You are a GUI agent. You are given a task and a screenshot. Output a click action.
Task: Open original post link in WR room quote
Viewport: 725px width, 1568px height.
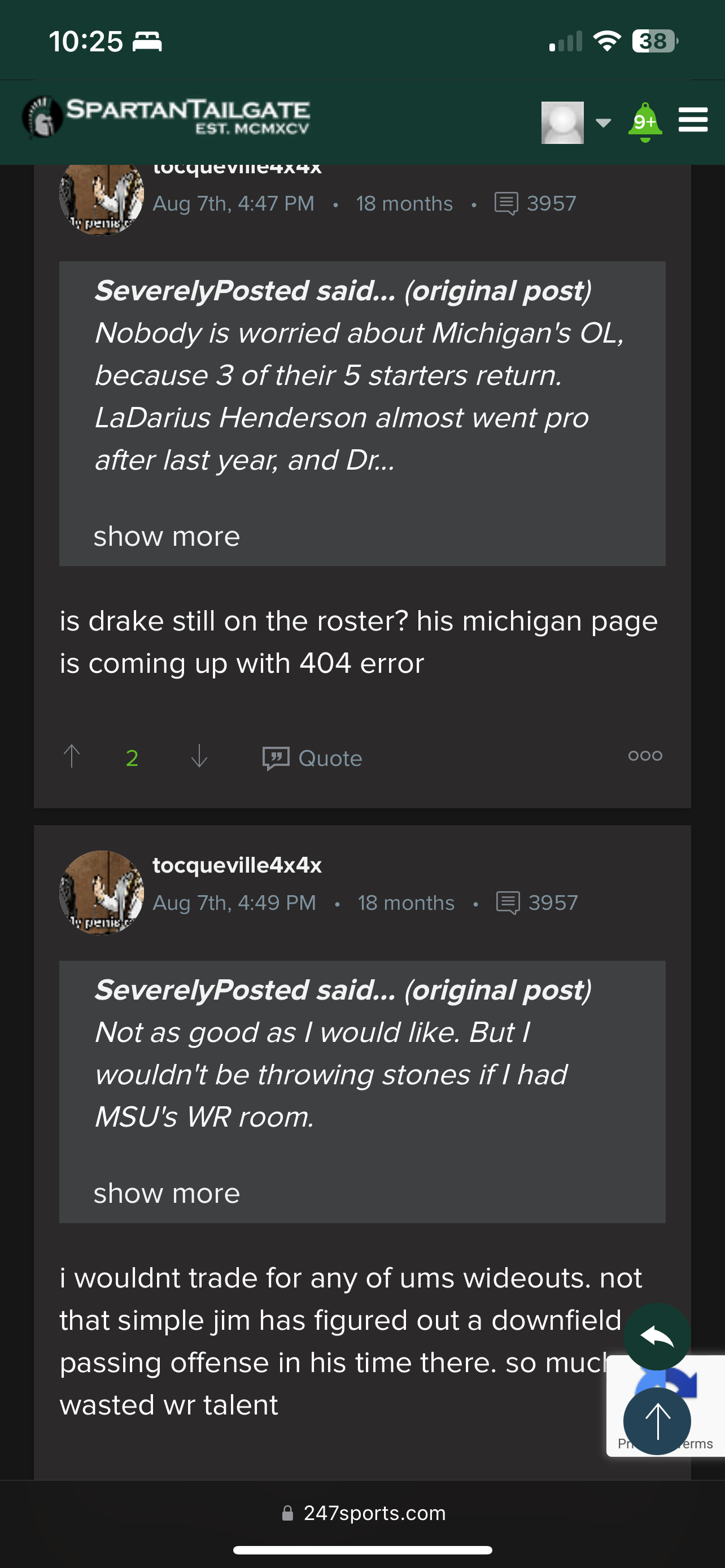(497, 991)
